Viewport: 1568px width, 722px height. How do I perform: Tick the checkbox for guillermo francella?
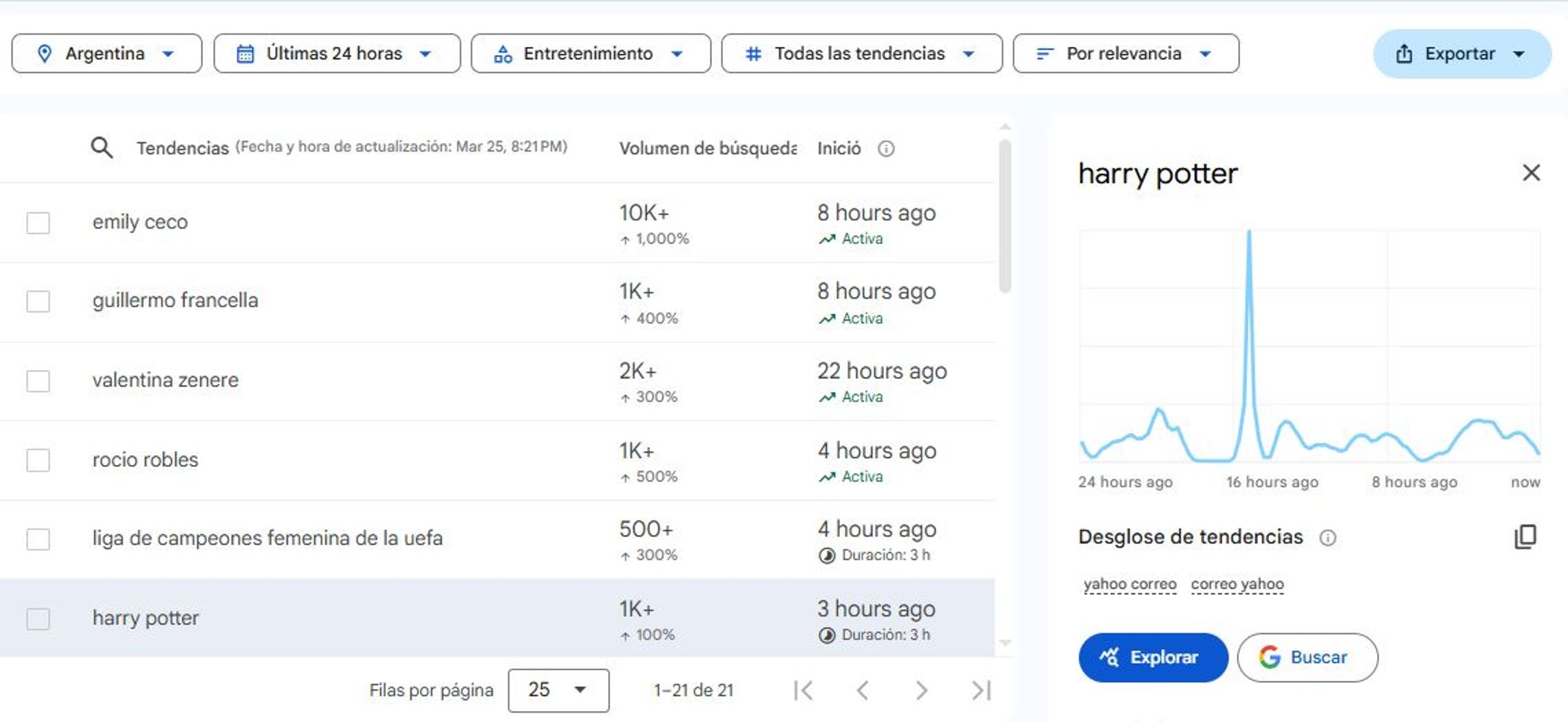coord(38,301)
